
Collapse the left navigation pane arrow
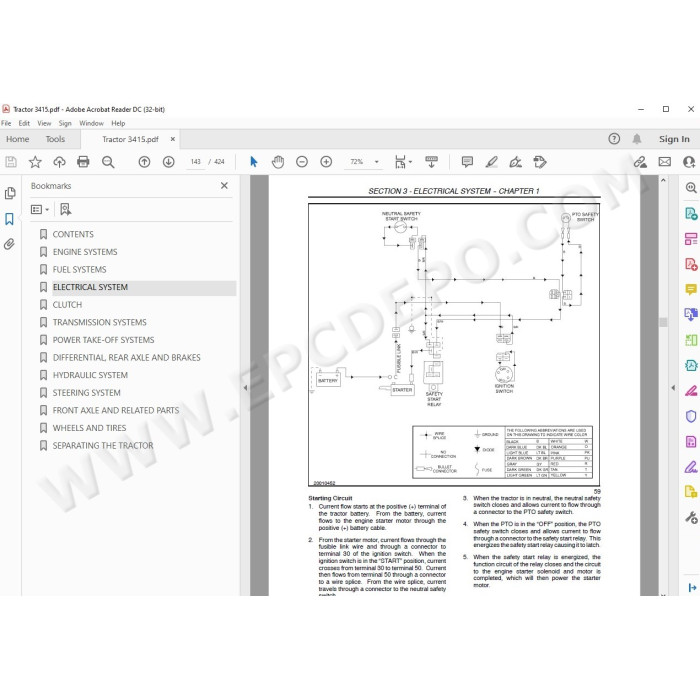(x=245, y=388)
